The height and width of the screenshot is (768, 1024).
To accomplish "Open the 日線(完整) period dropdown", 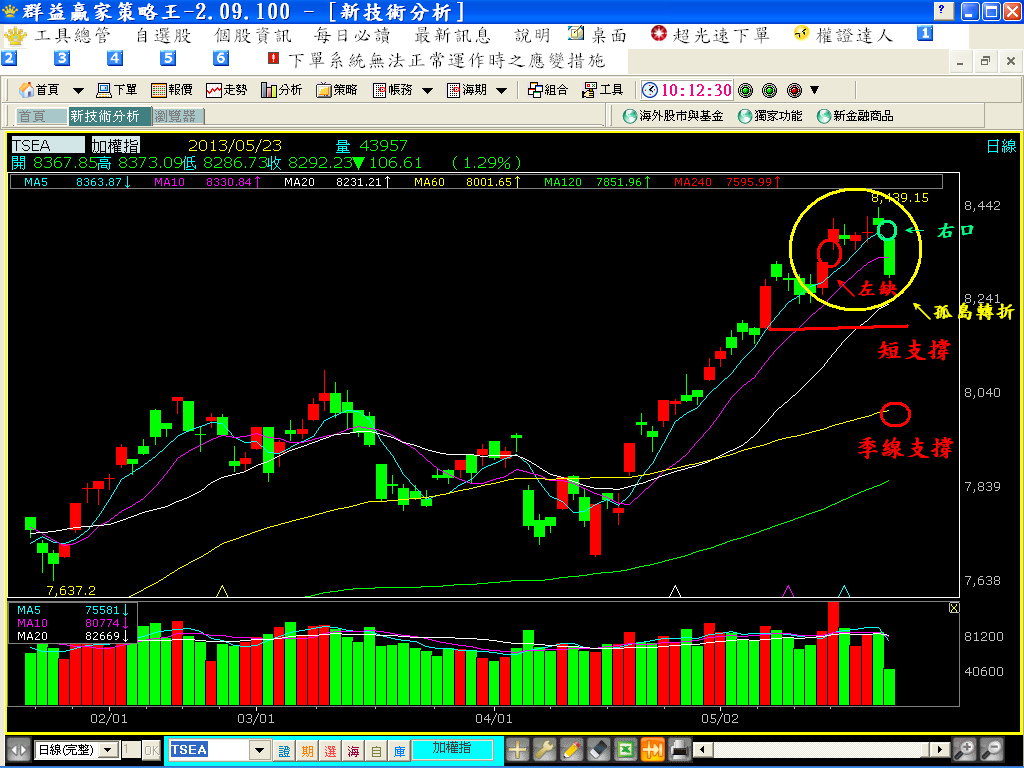I will click(x=110, y=750).
